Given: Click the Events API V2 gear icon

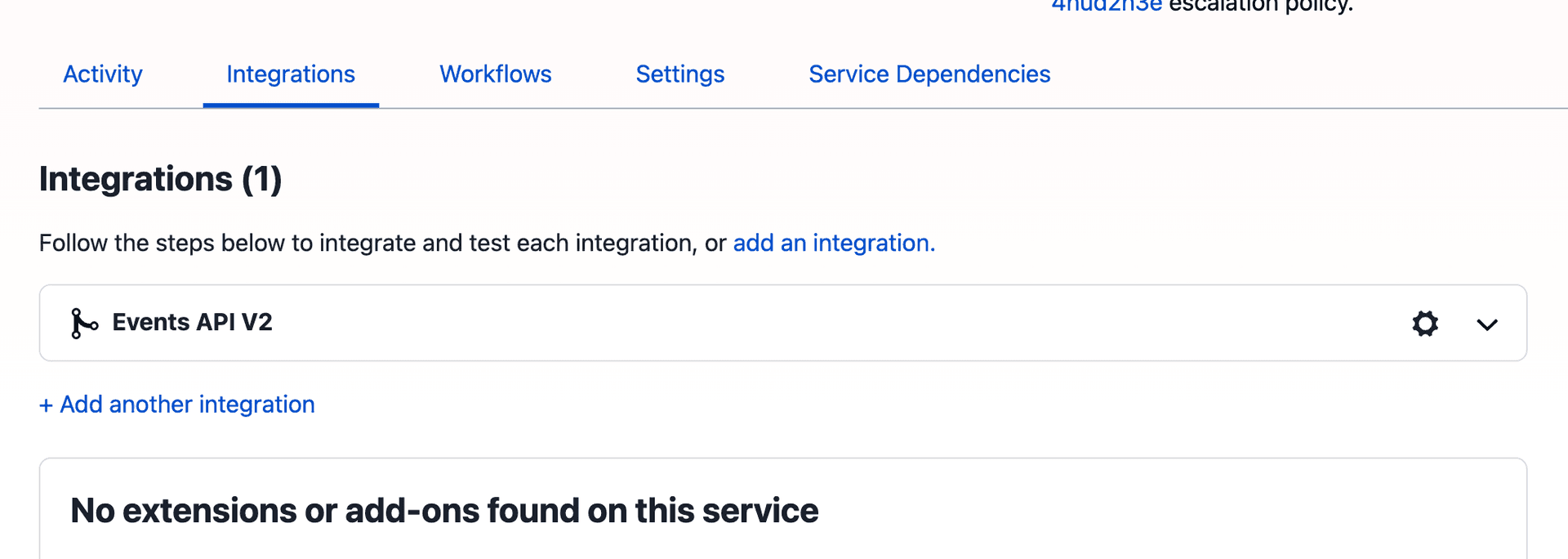Looking at the screenshot, I should (x=1425, y=324).
